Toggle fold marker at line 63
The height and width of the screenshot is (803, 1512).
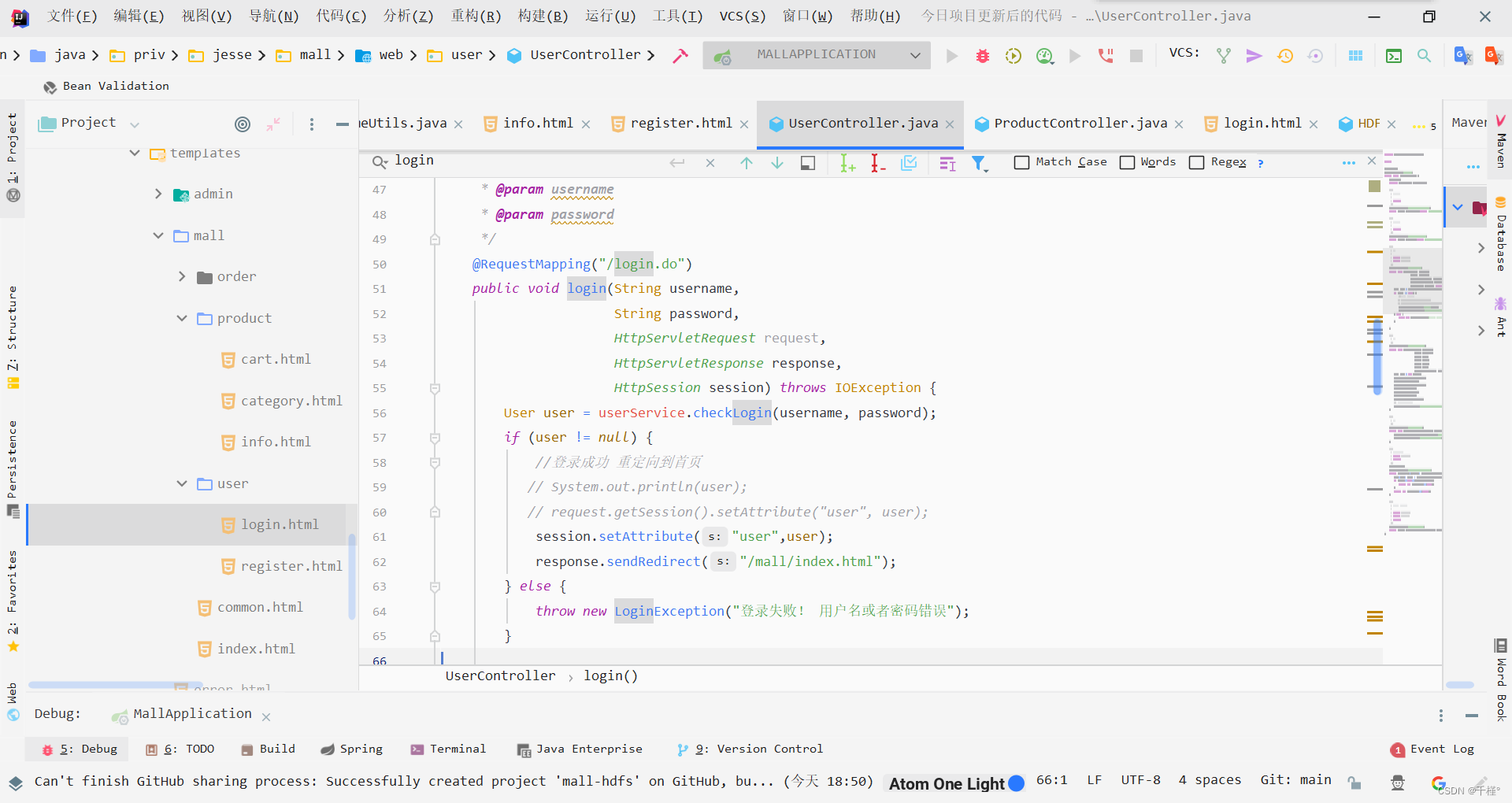coord(435,587)
